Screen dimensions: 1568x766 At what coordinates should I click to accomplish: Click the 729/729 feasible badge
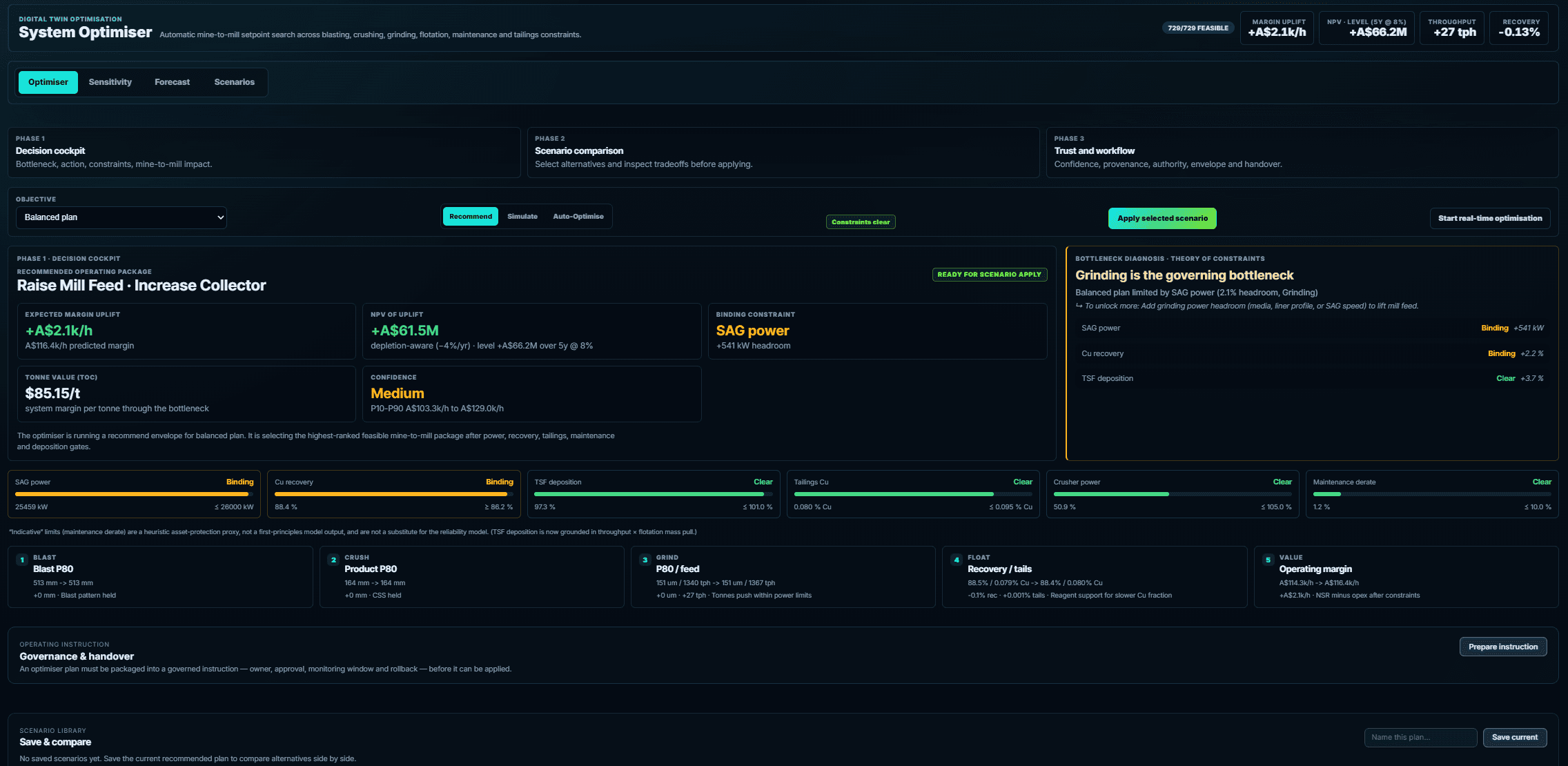tap(1198, 28)
